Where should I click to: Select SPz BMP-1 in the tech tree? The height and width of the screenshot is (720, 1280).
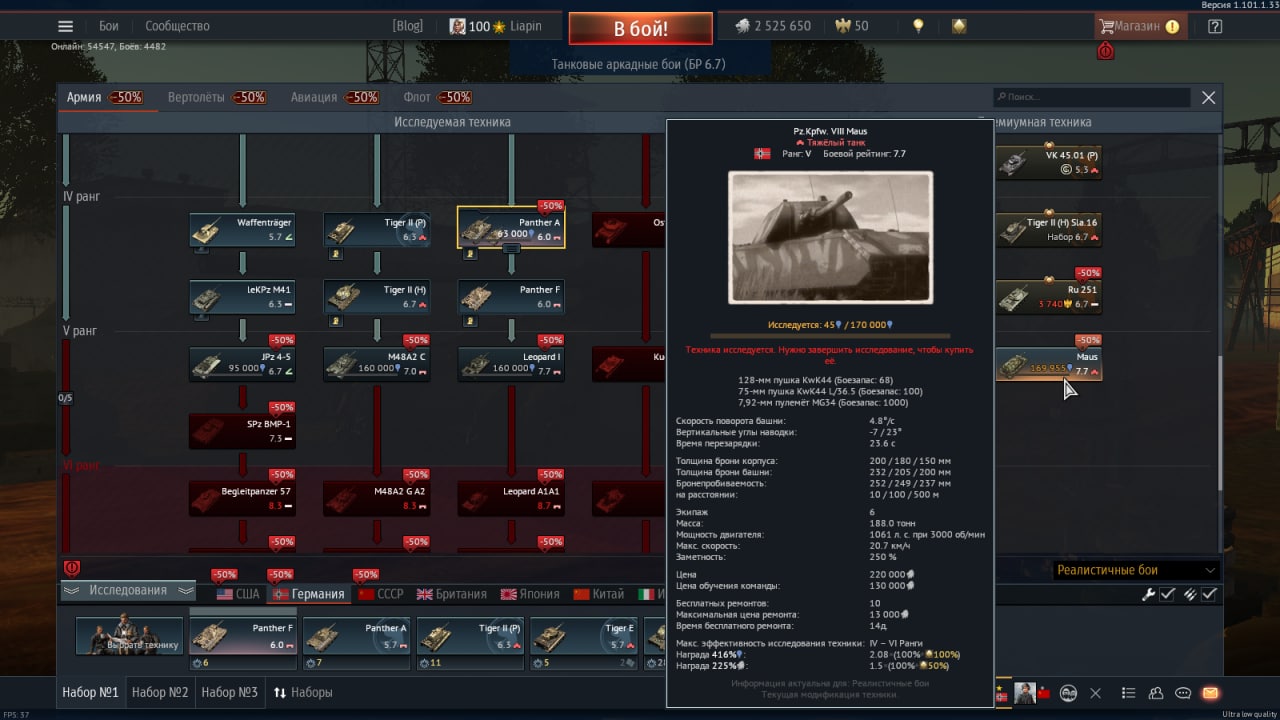coord(242,431)
